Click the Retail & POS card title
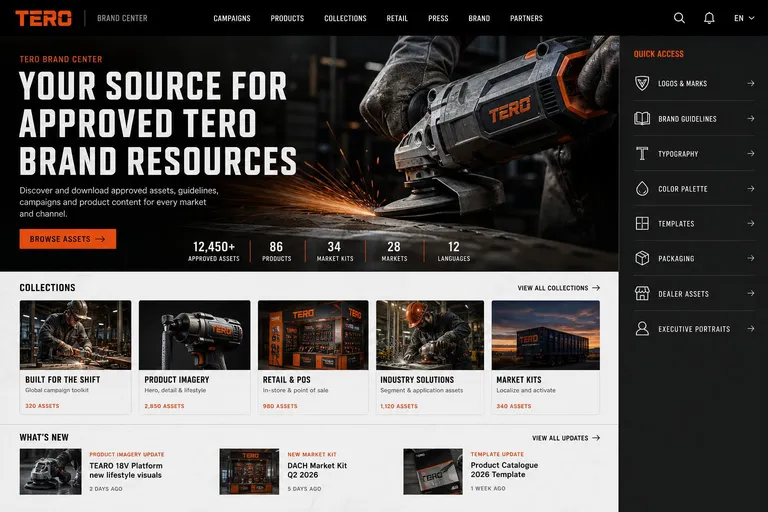This screenshot has width=768, height=512. pyautogui.click(x=287, y=380)
